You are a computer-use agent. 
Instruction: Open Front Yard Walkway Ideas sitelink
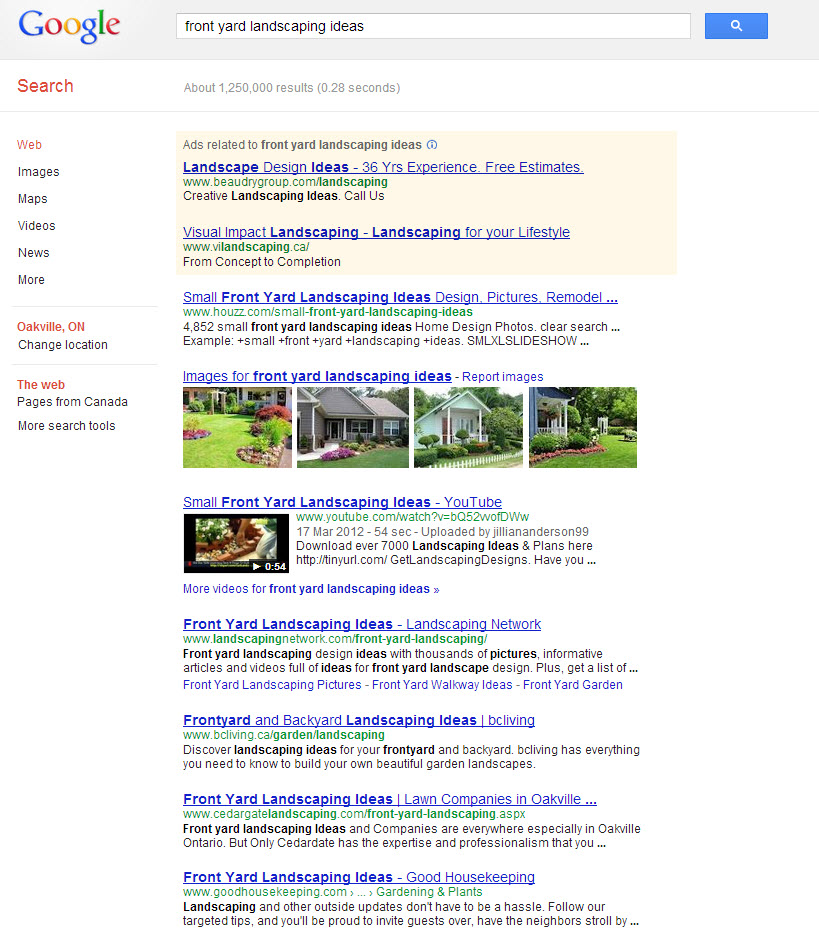pyautogui.click(x=442, y=685)
